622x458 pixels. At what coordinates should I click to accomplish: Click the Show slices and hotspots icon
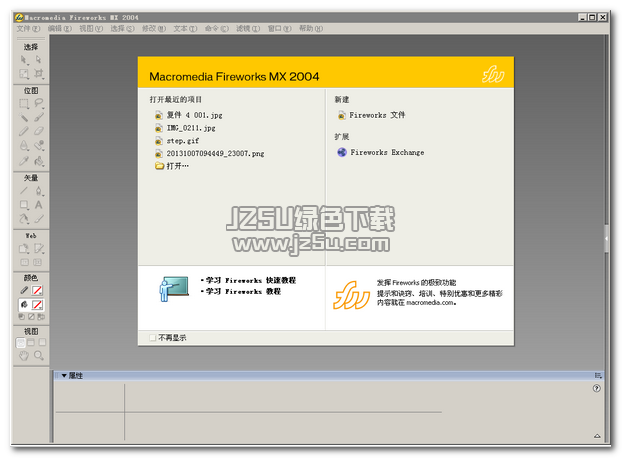point(38,262)
